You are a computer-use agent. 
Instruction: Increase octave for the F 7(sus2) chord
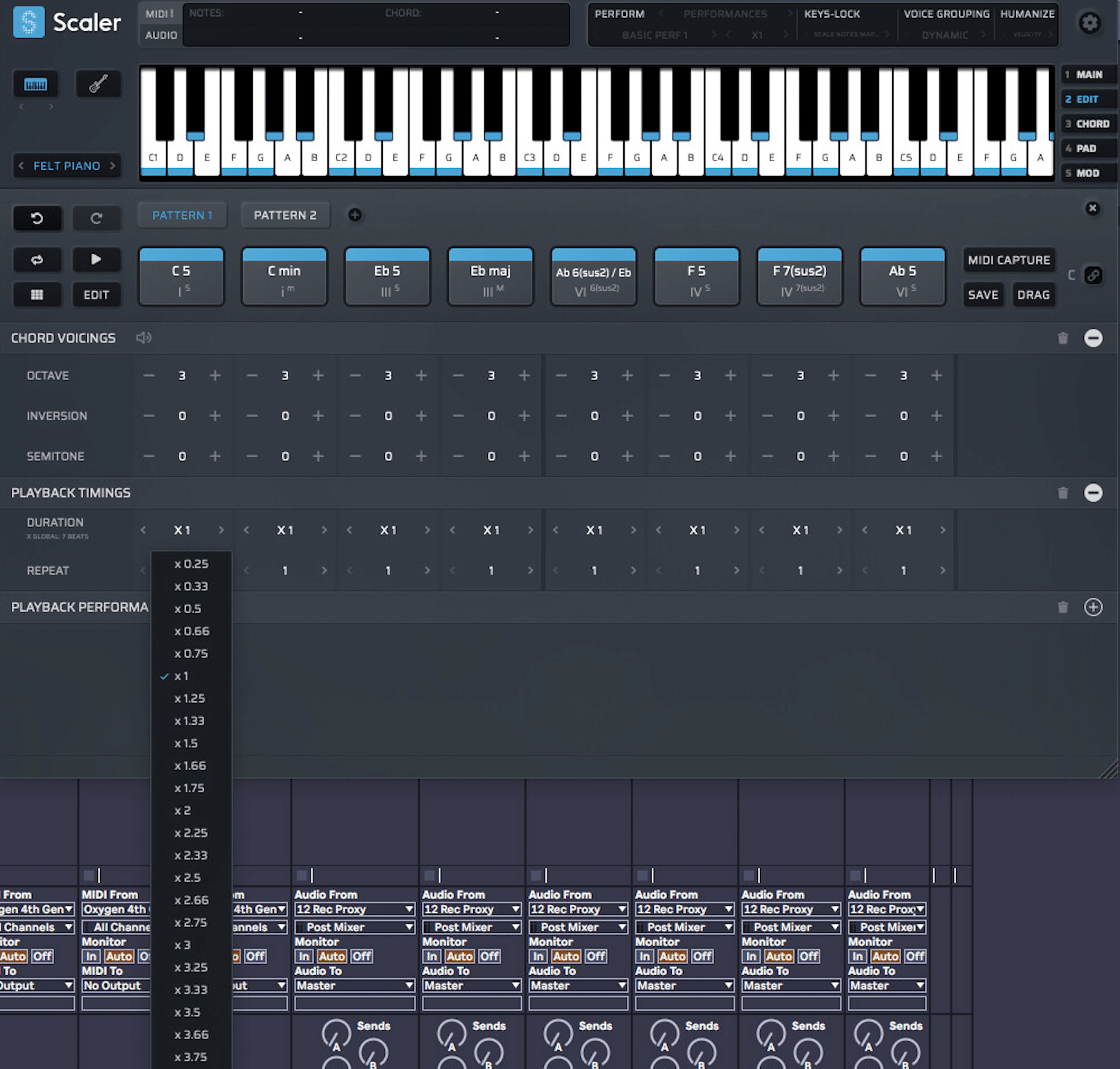coord(834,375)
